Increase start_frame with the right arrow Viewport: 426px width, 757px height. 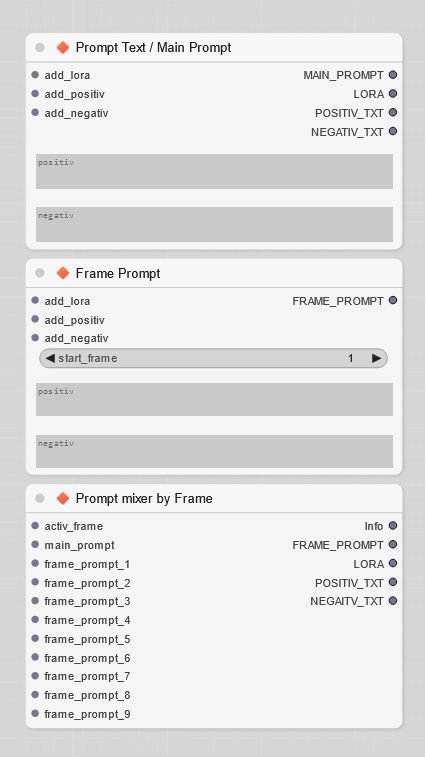pos(377,358)
